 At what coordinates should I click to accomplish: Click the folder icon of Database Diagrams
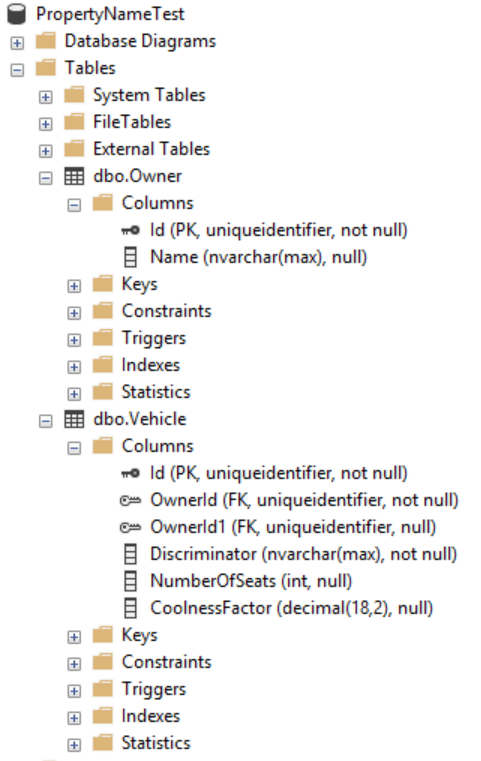pos(46,41)
